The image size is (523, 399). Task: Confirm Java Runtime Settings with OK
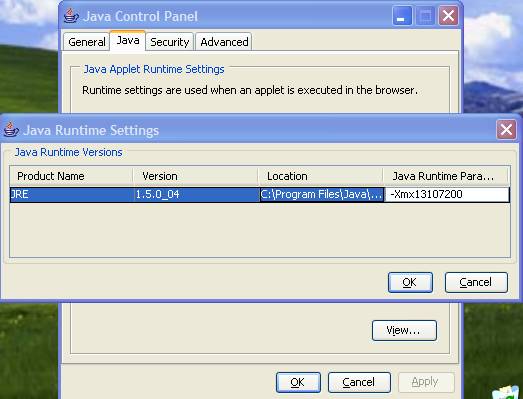click(x=410, y=282)
